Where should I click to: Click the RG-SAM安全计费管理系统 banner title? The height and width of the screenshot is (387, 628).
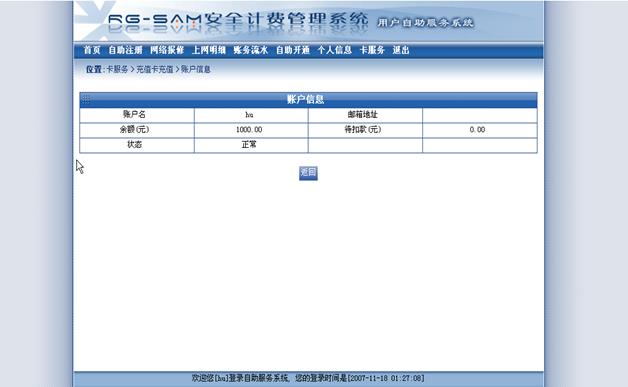238,20
